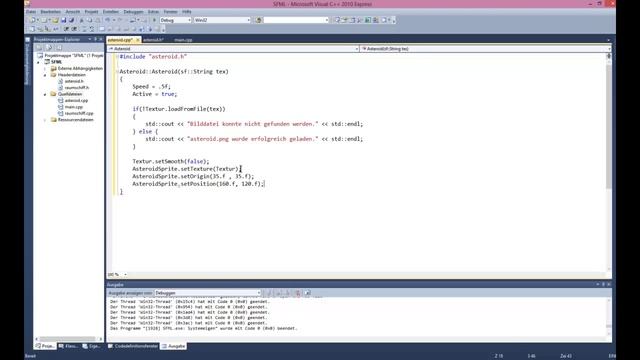This screenshot has height=360, width=640.
Task: Collapse the SFML project node
Action: click(x=39, y=62)
